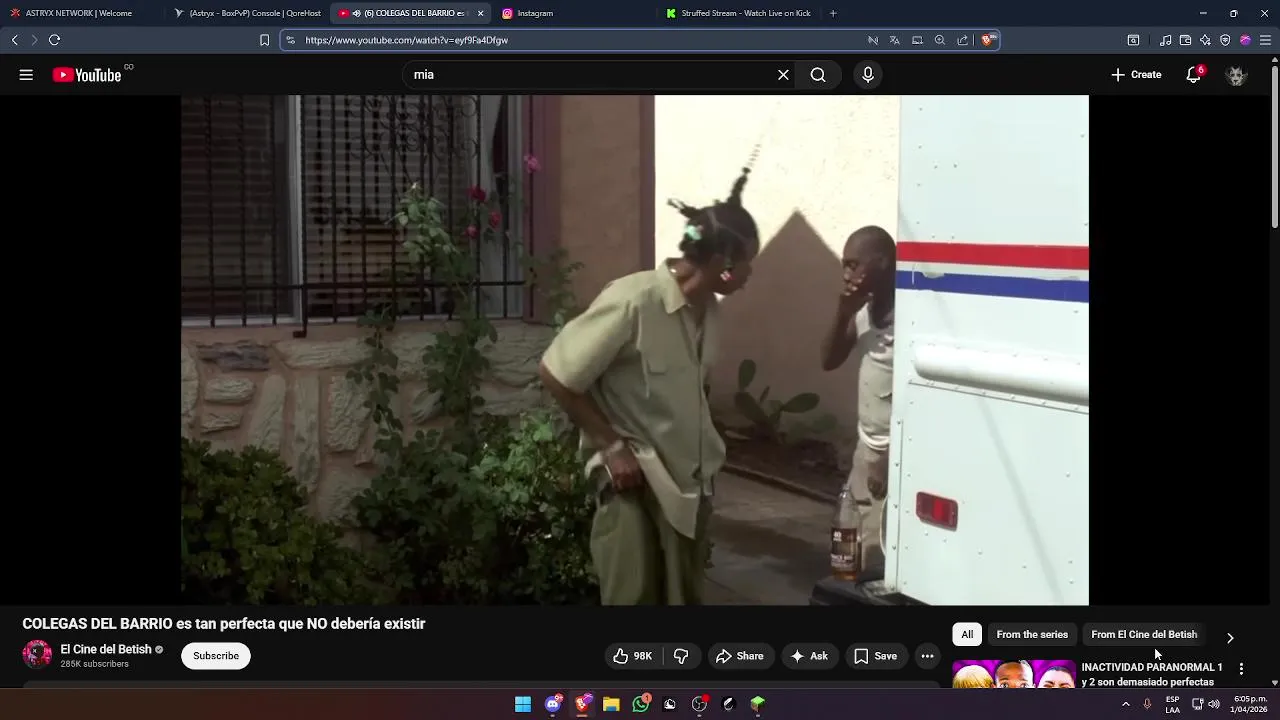
Task: Switch to the Instagram tab
Action: [575, 13]
